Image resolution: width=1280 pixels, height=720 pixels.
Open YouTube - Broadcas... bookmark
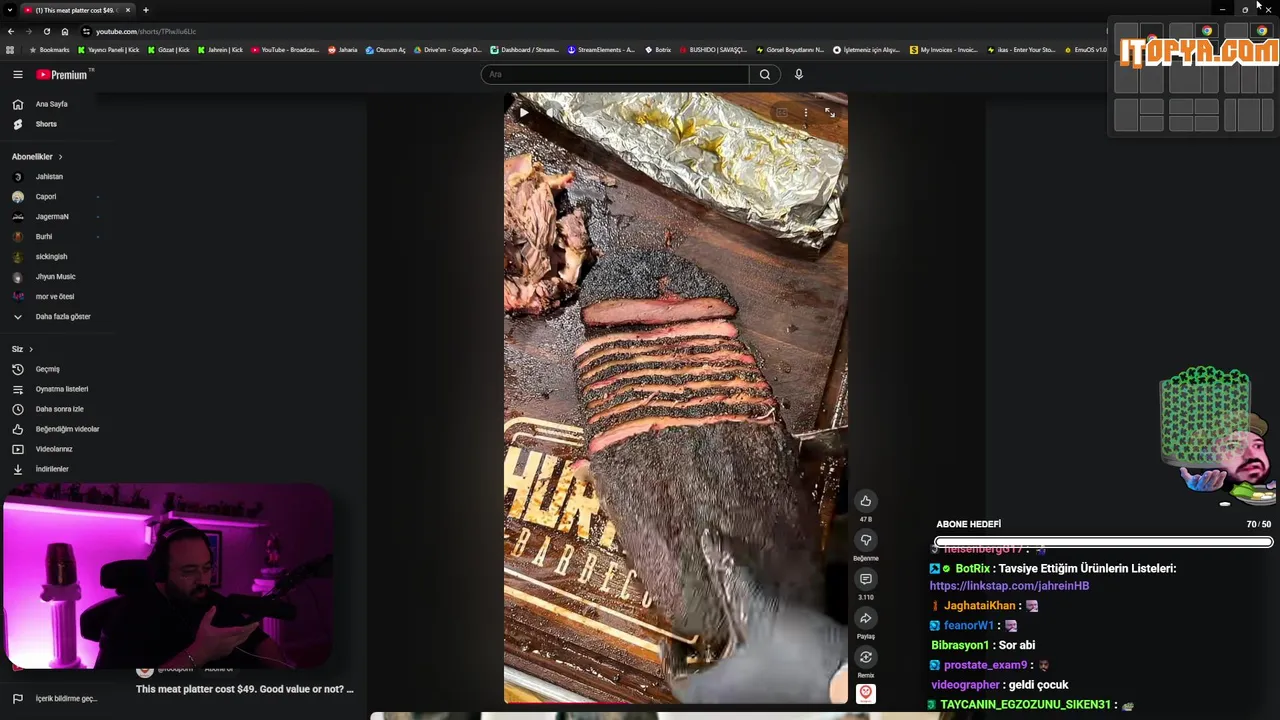pyautogui.click(x=285, y=50)
